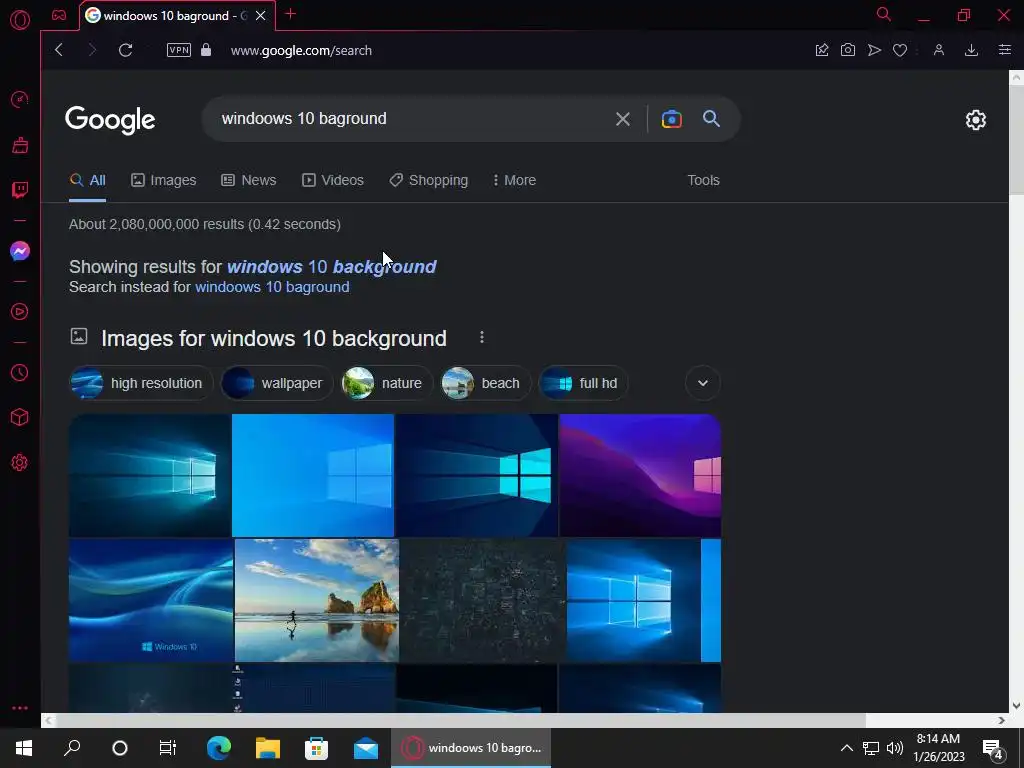Open GX Corner gamepad icon
This screenshot has height=768, width=1024.
click(59, 15)
